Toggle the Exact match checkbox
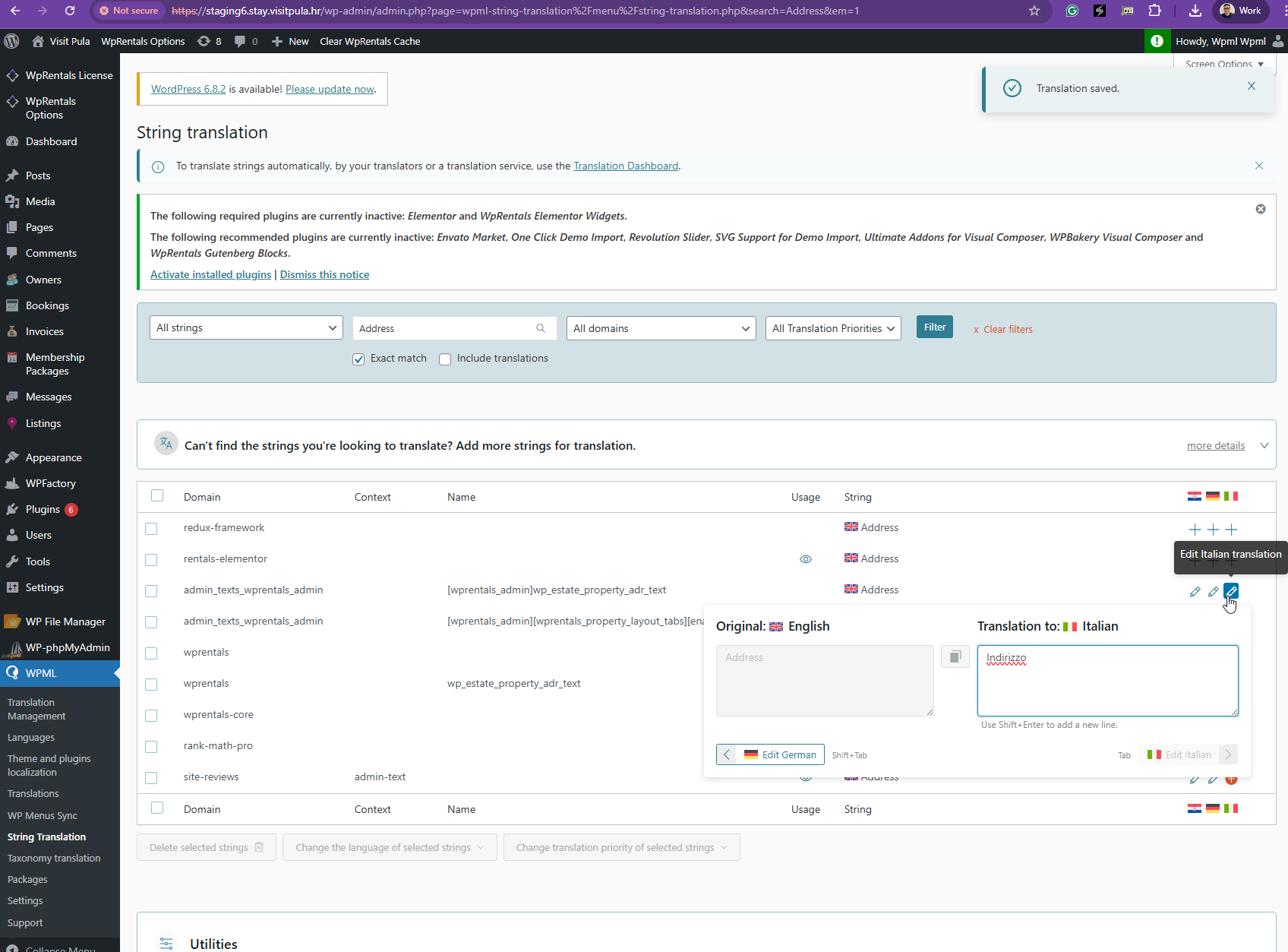This screenshot has height=952, width=1288. pyautogui.click(x=358, y=359)
